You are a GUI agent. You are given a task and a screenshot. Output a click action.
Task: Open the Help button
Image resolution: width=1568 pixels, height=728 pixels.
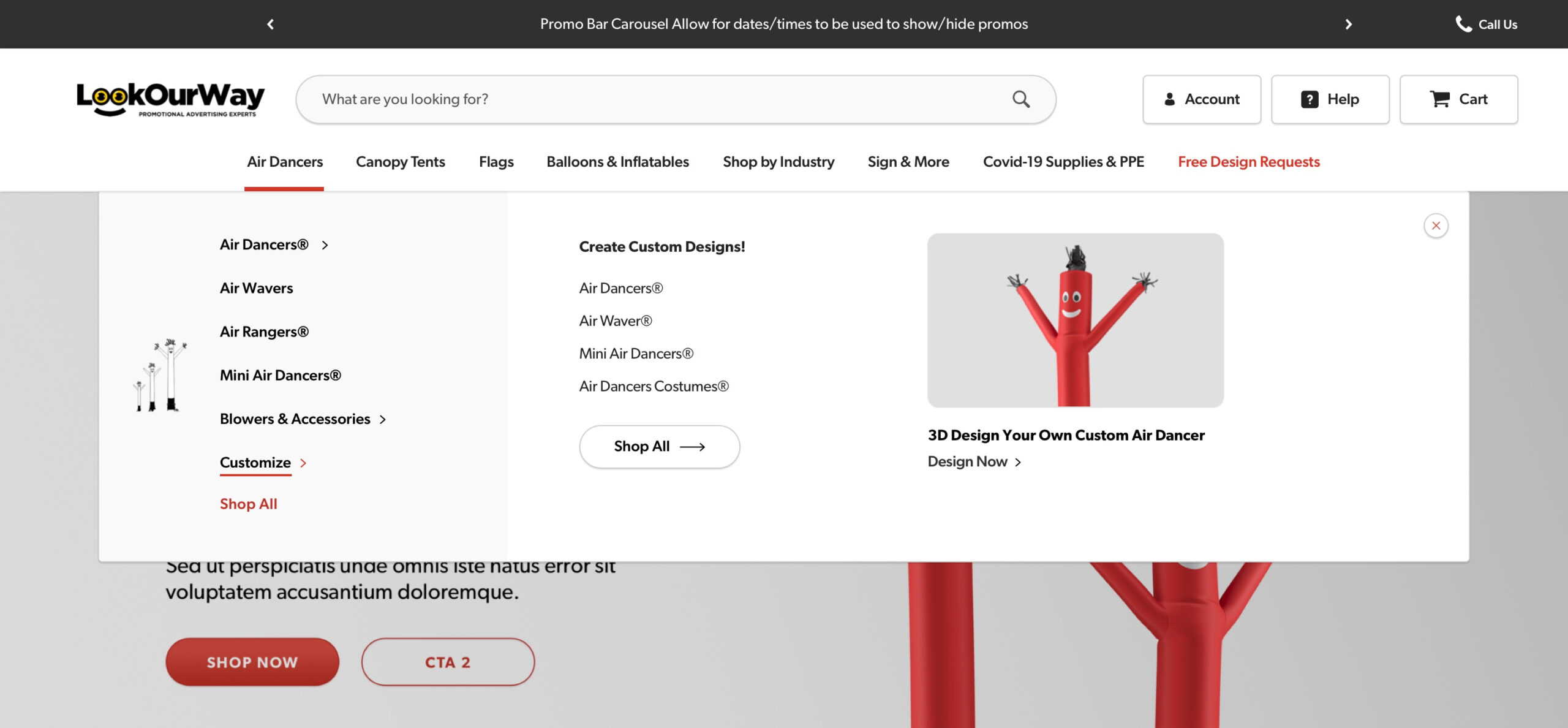[1330, 99]
